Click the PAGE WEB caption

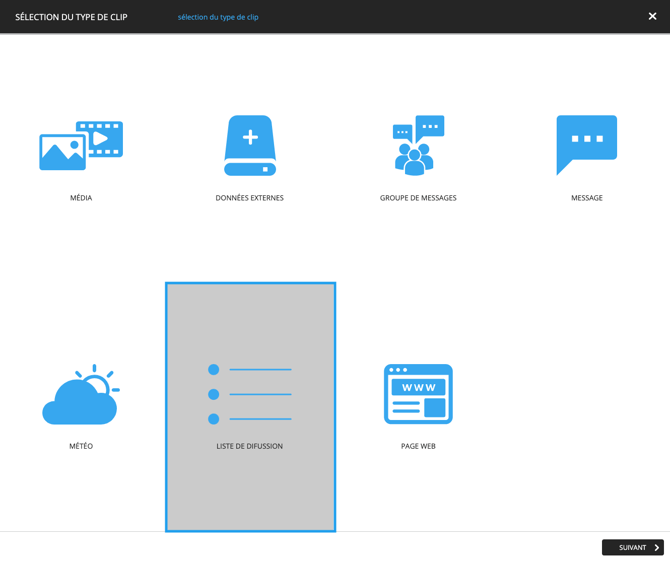pyautogui.click(x=418, y=446)
